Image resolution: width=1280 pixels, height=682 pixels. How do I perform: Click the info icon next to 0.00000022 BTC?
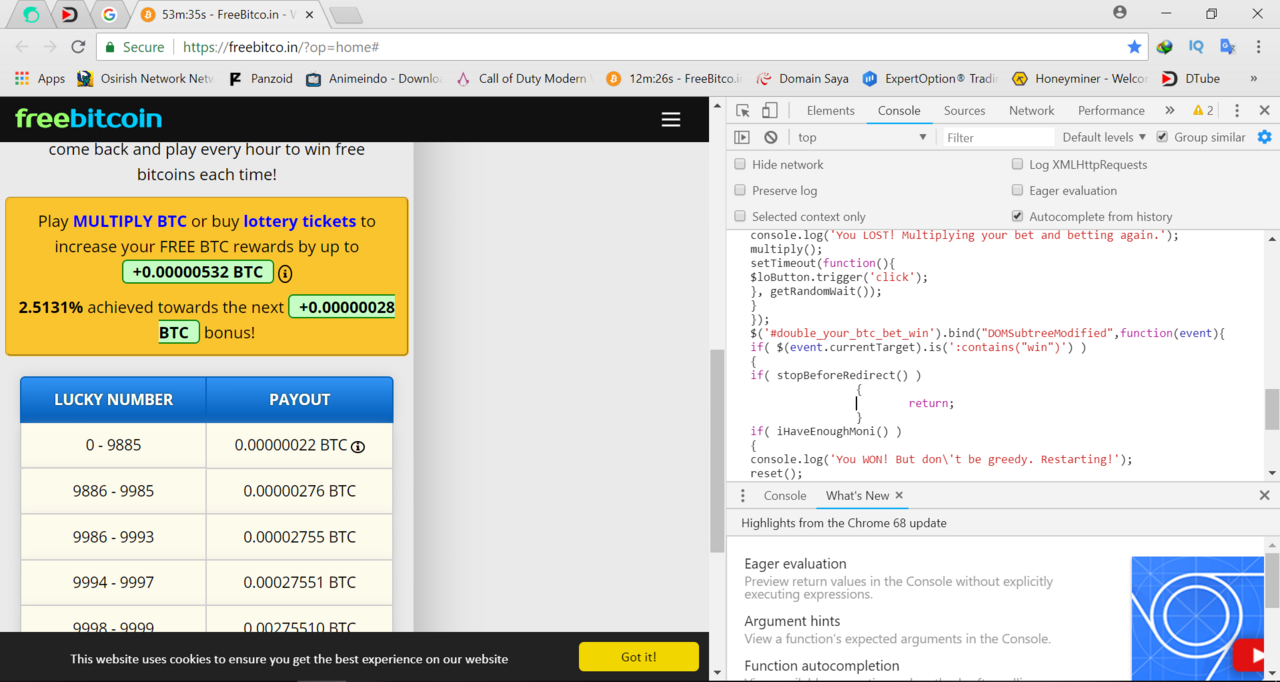pos(358,447)
